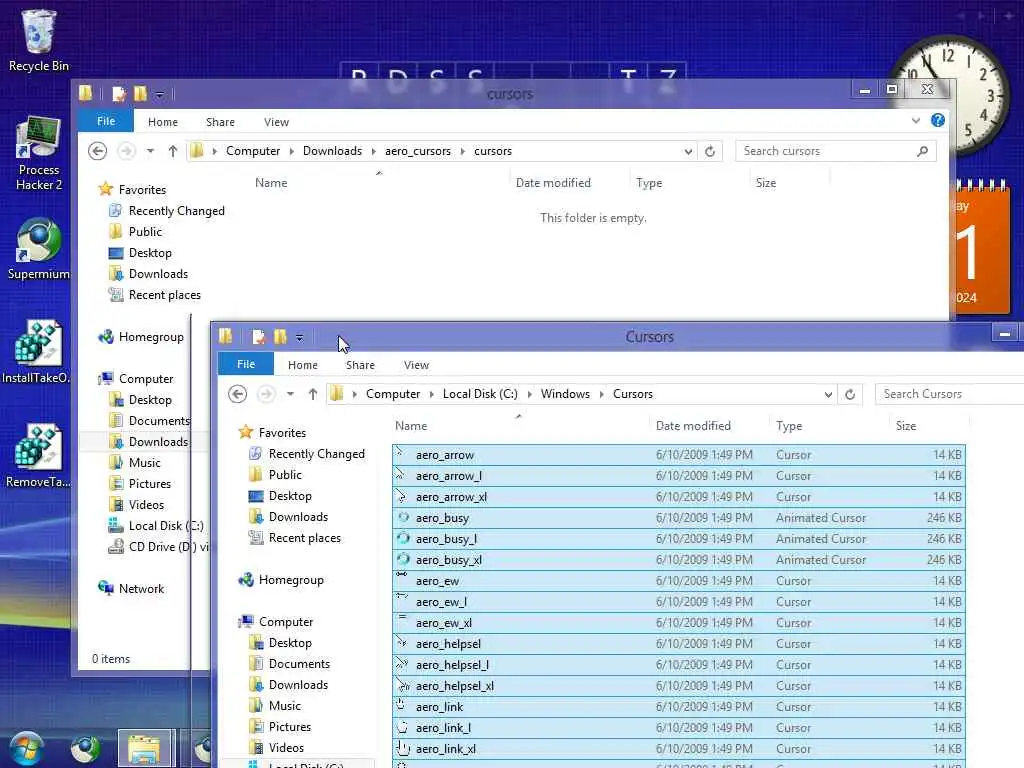Open File tab in cursors back window
This screenshot has height=768, width=1024.
[x=106, y=121]
